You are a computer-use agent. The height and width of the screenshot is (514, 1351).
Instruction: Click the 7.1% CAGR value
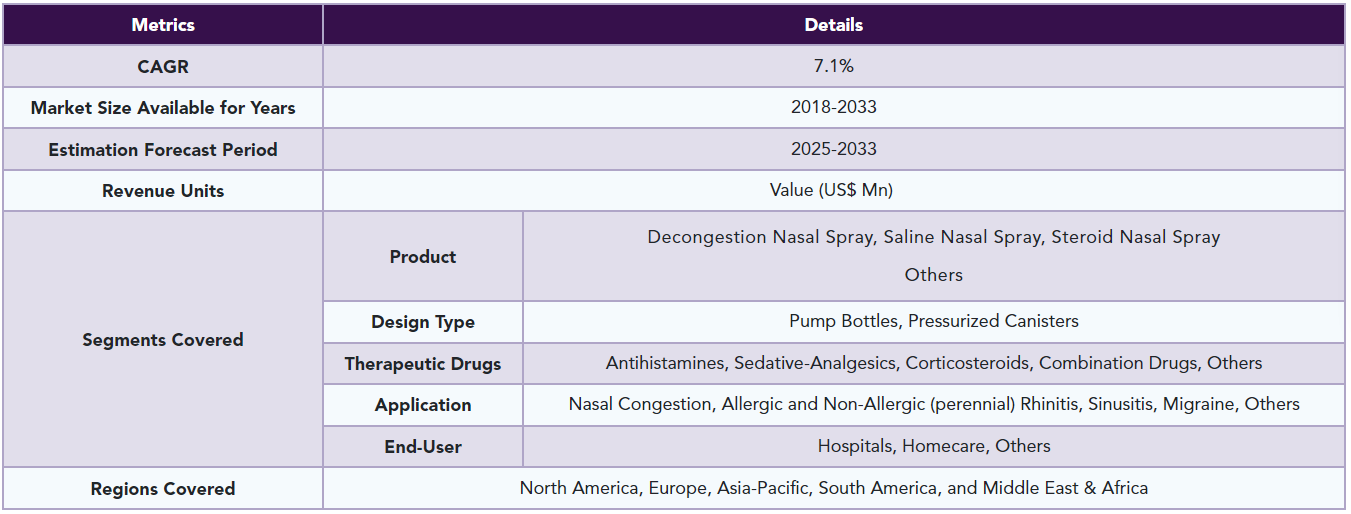click(x=834, y=67)
